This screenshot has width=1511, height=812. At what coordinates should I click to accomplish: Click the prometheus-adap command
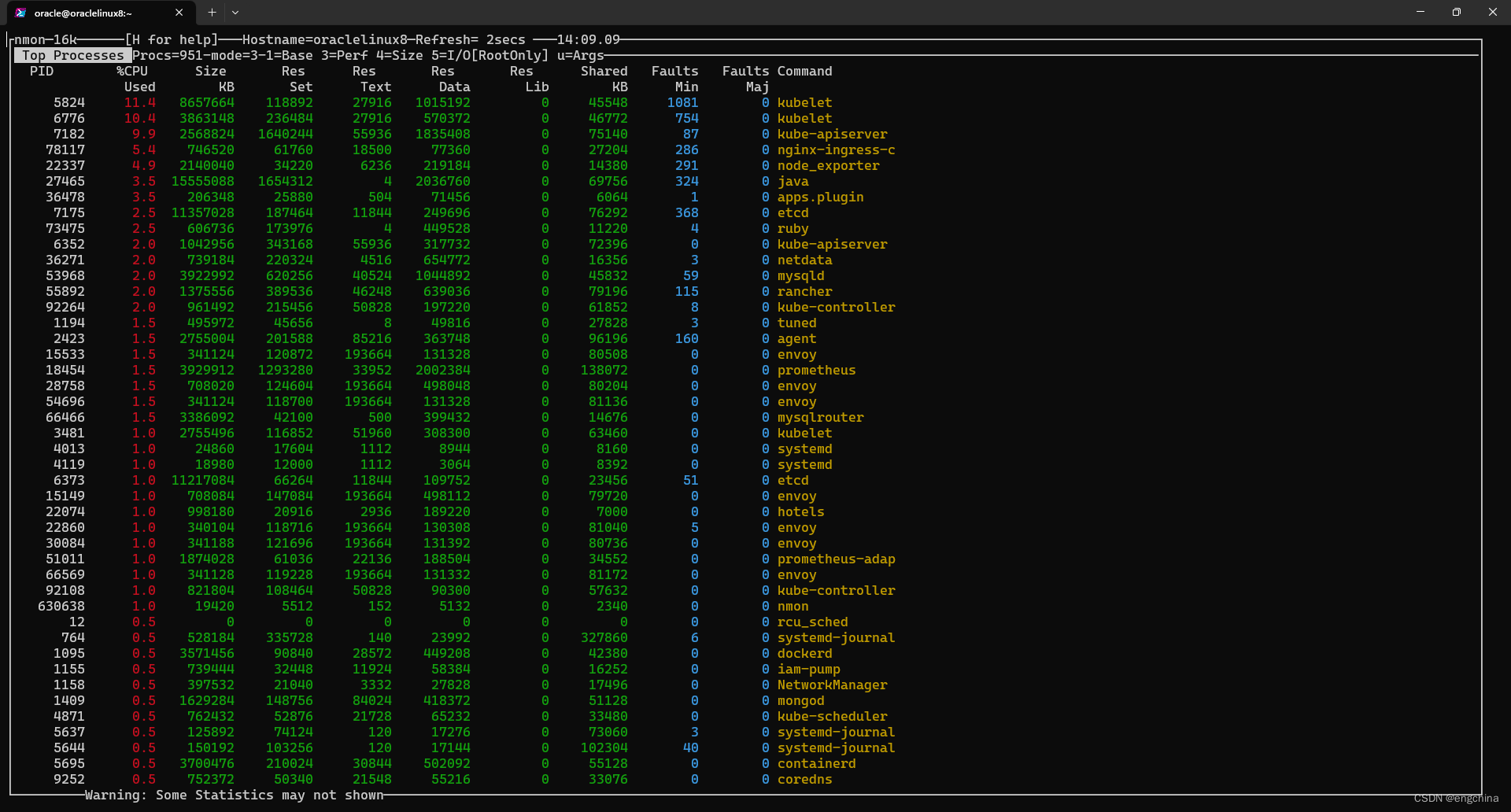coord(836,559)
